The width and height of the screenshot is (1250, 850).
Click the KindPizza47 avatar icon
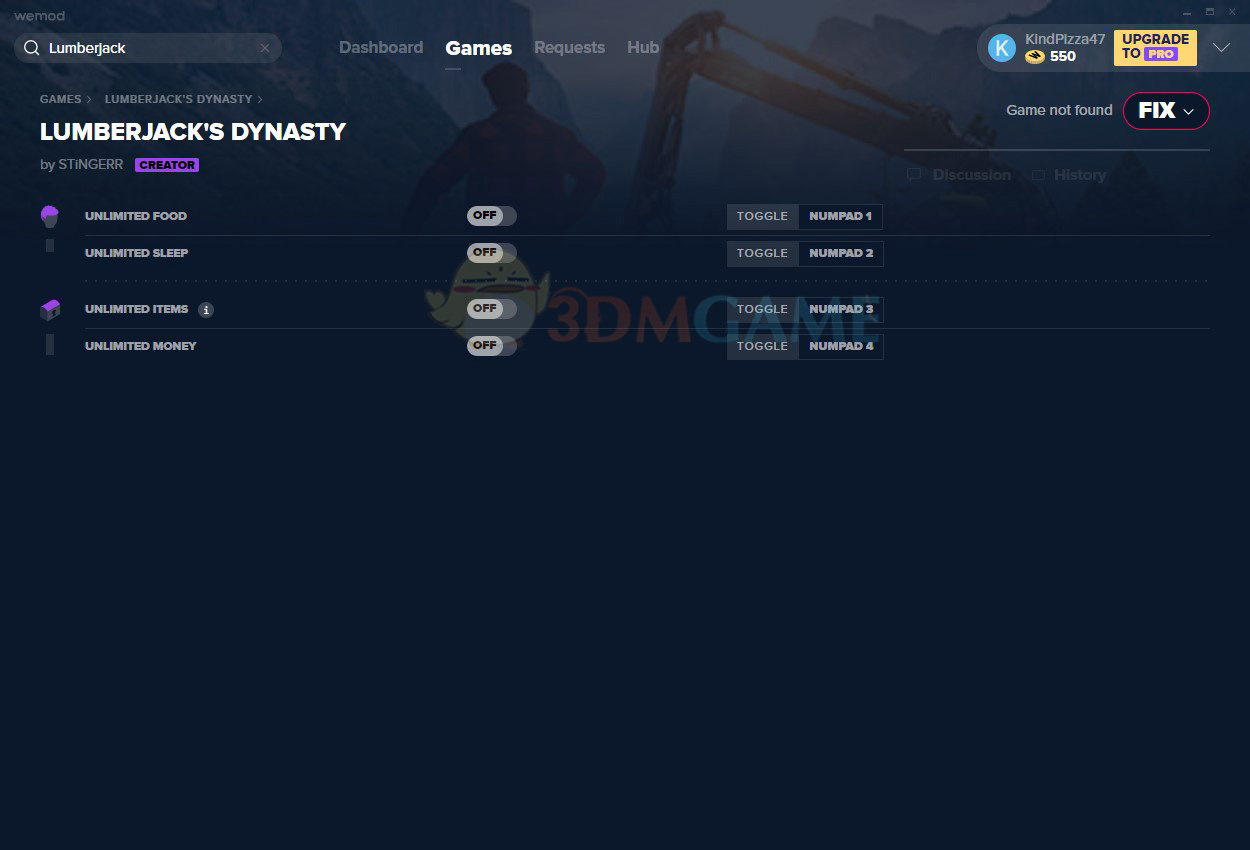pos(1001,48)
